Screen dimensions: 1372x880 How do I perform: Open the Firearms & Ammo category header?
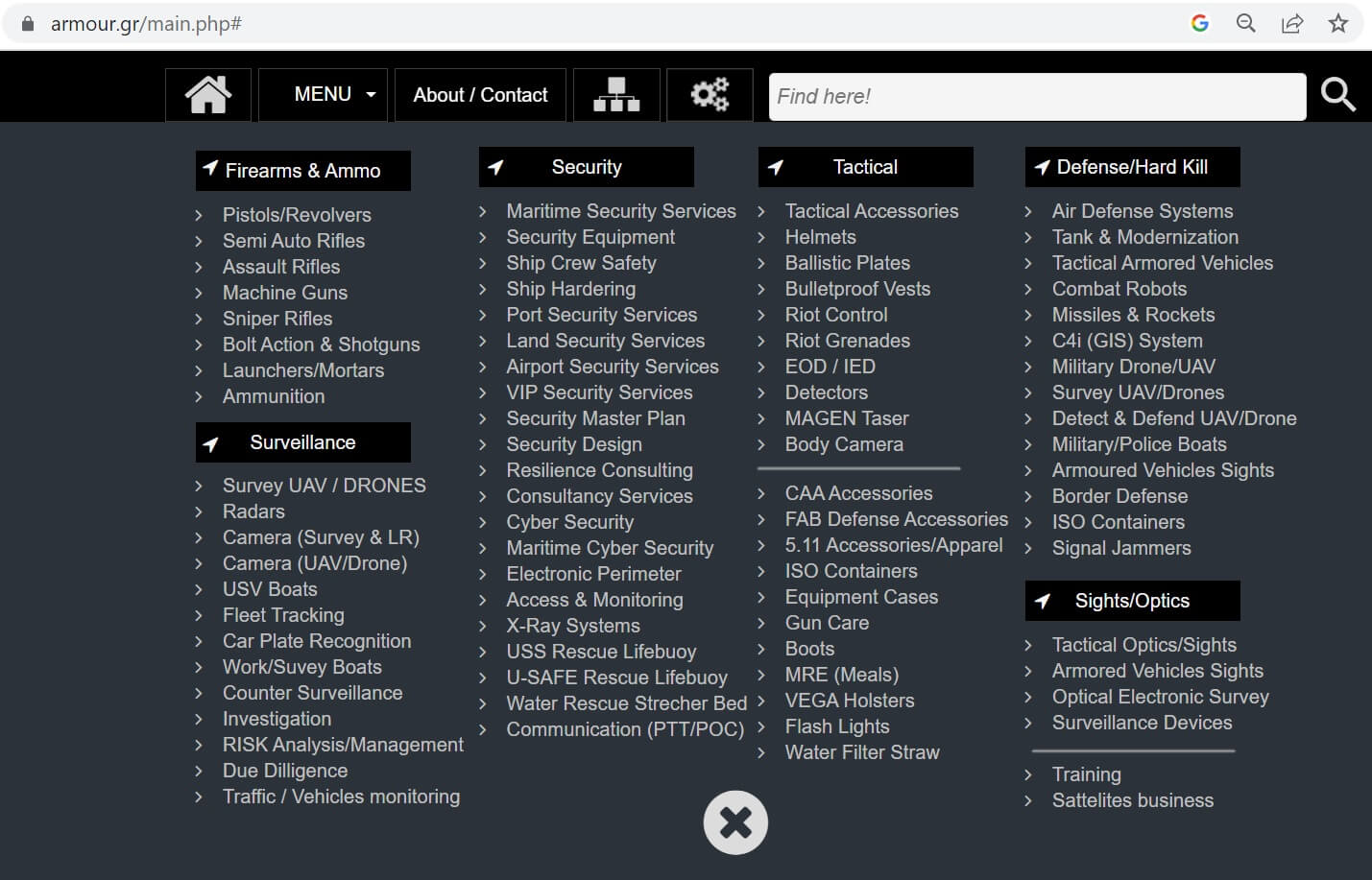[x=302, y=171]
